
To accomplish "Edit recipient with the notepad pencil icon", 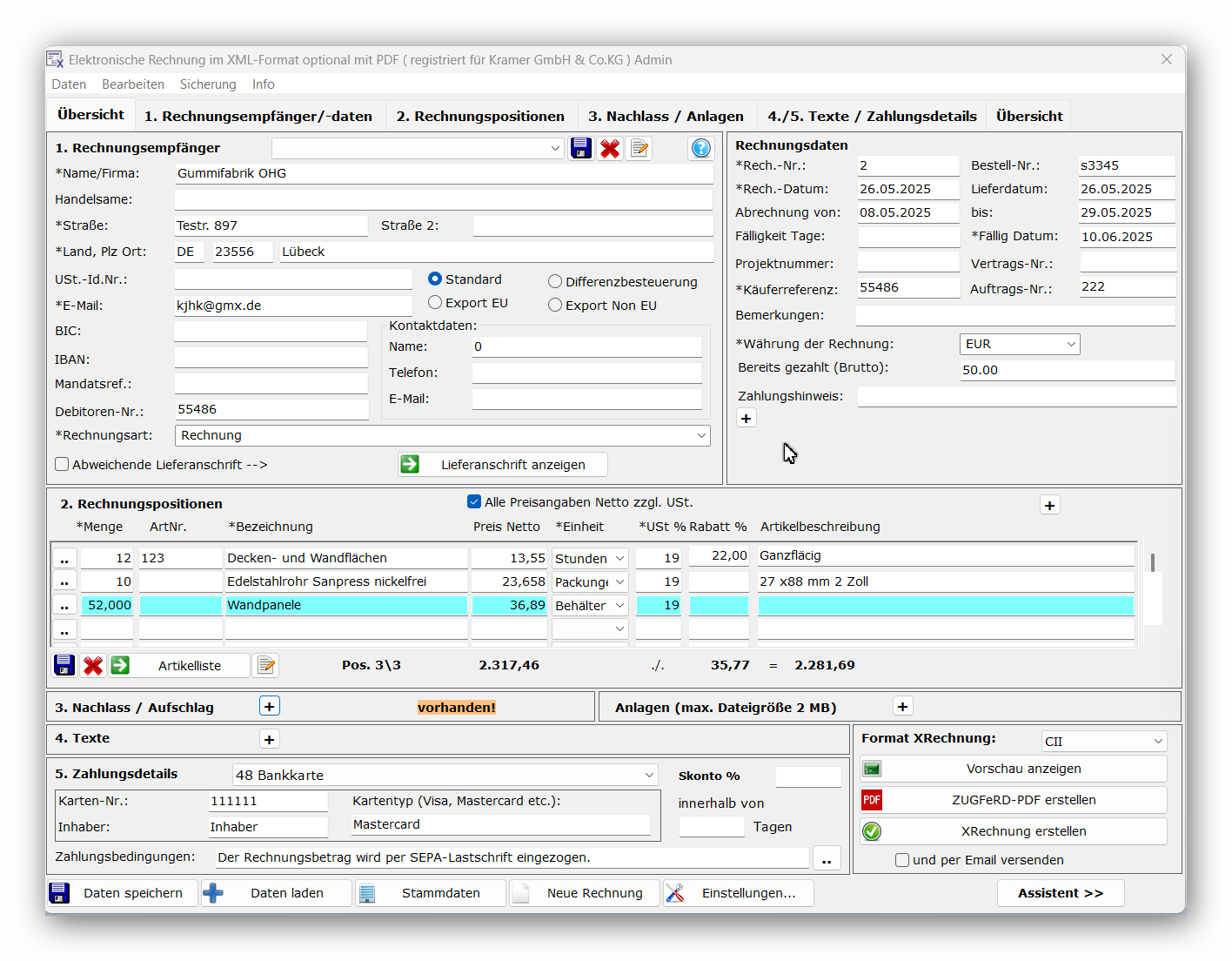I will [639, 148].
